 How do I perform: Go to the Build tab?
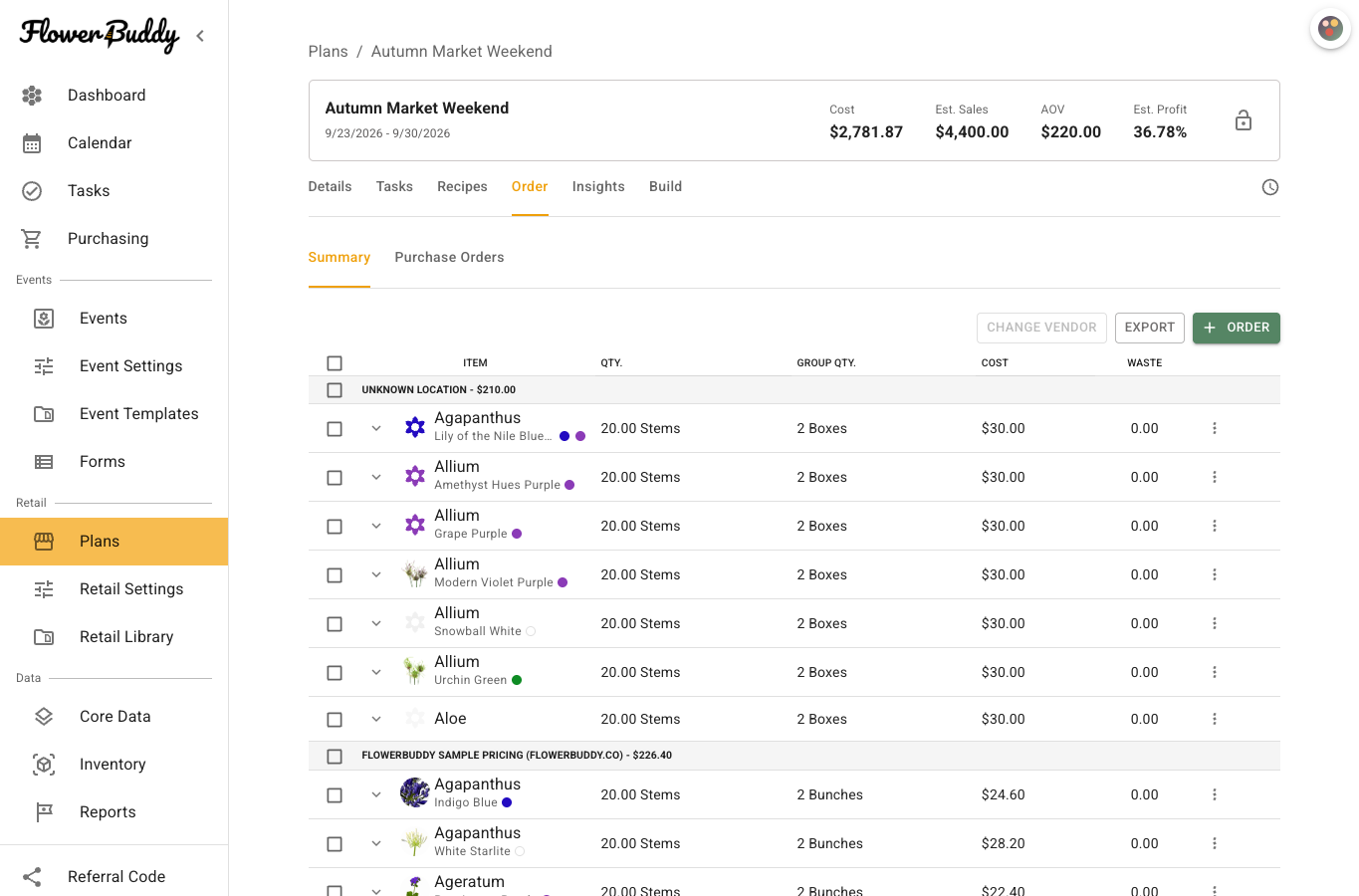click(x=665, y=186)
